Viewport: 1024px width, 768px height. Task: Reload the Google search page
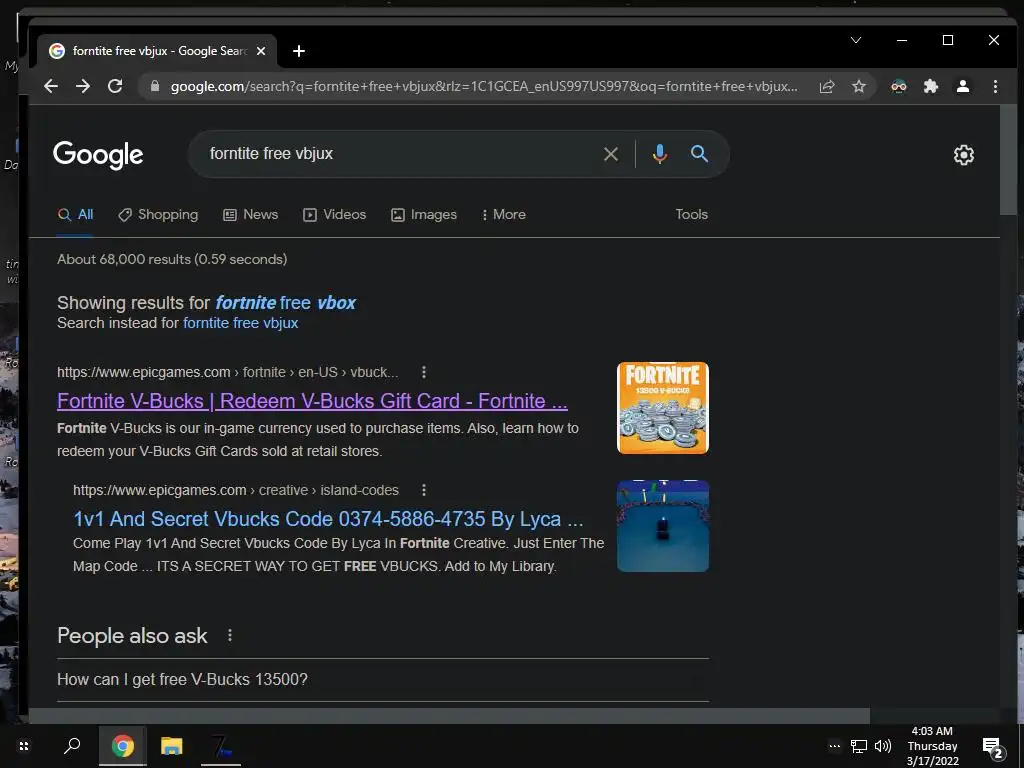point(115,86)
